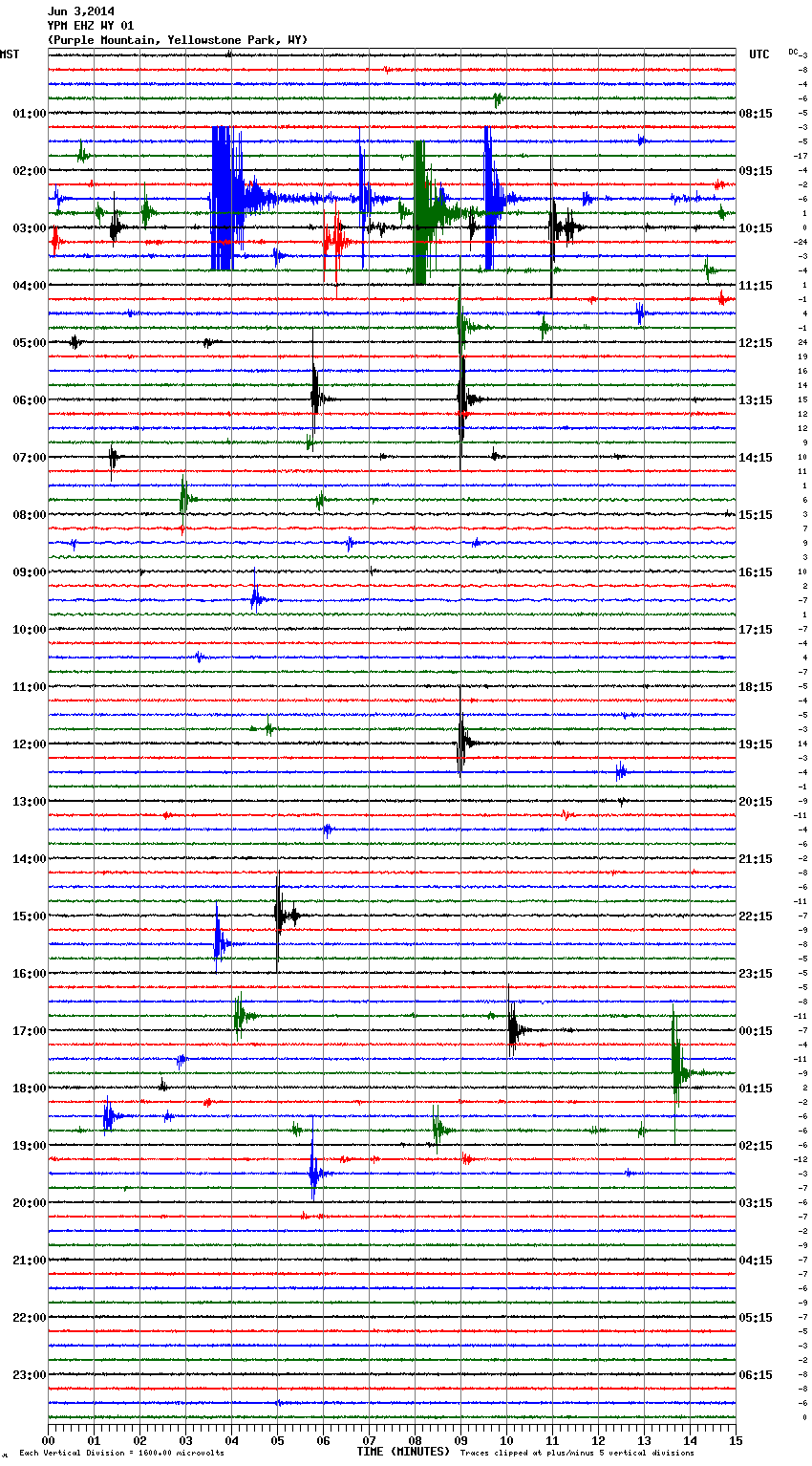This screenshot has height=1466, width=812.
Task: Select the 08:00 MST row label
Action: [30, 515]
